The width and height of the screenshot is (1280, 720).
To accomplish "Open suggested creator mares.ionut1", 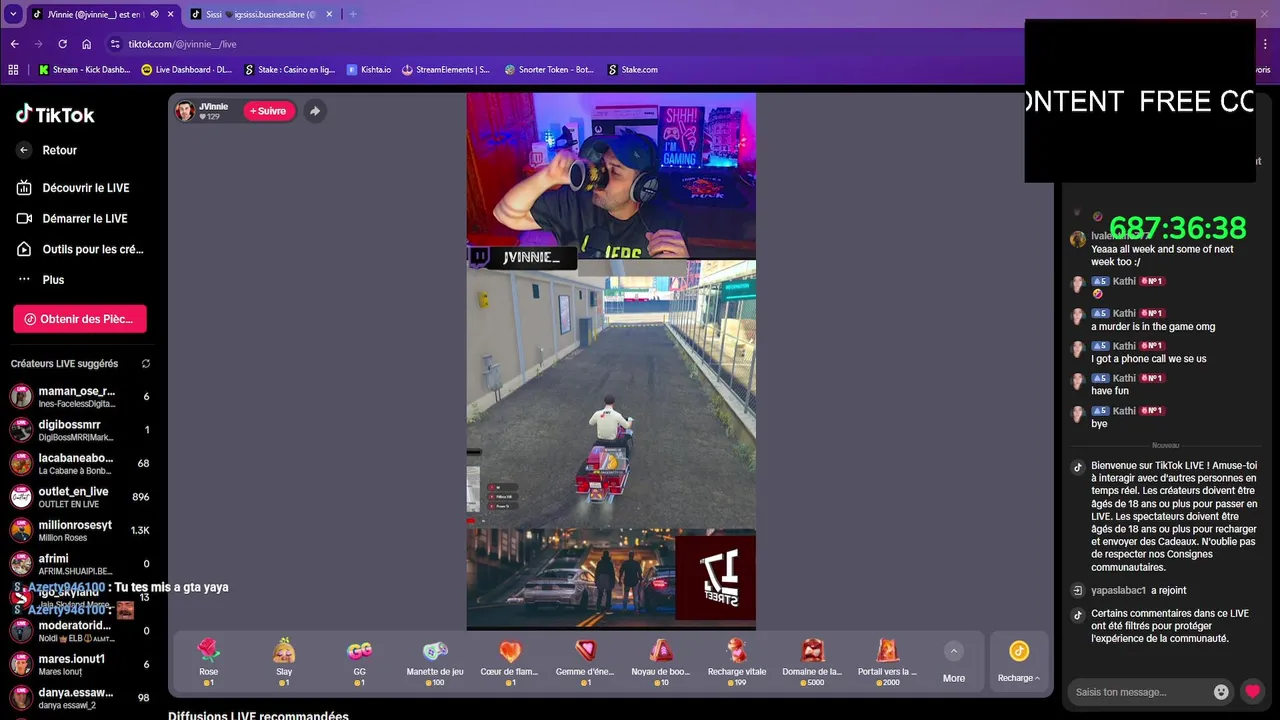I will 78,665.
